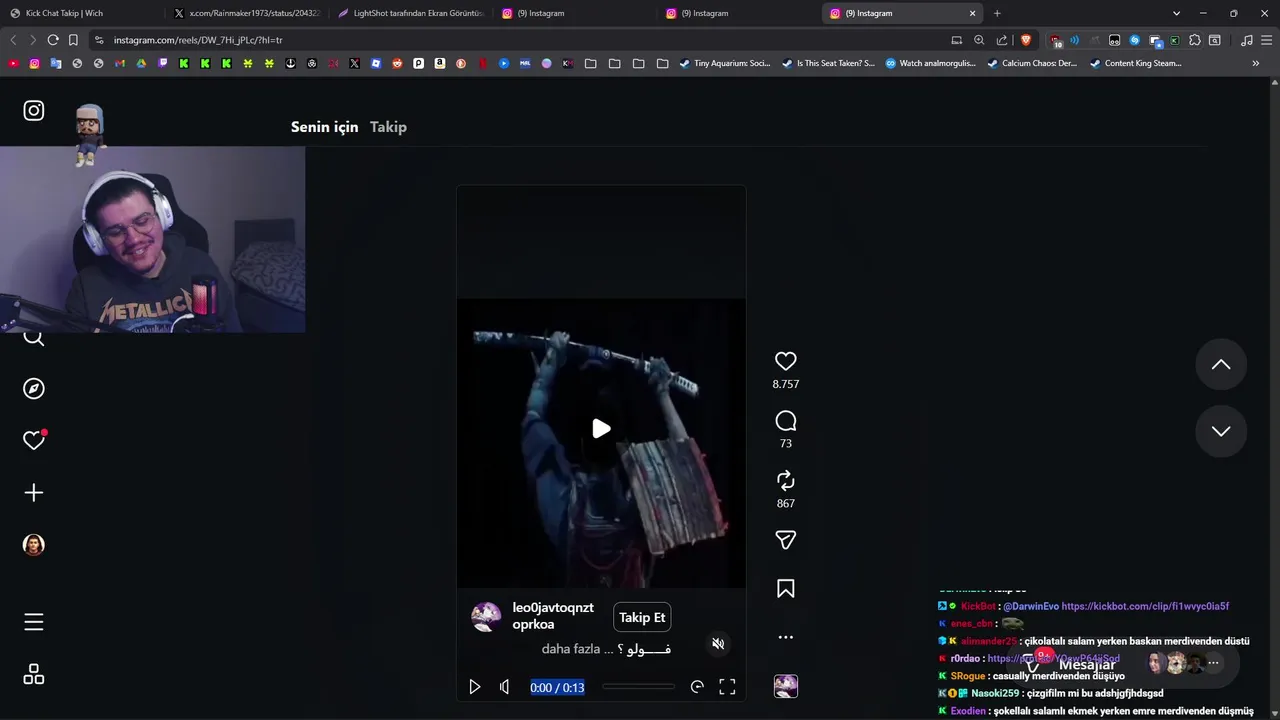Open the Google Drive bookmark

point(141,63)
